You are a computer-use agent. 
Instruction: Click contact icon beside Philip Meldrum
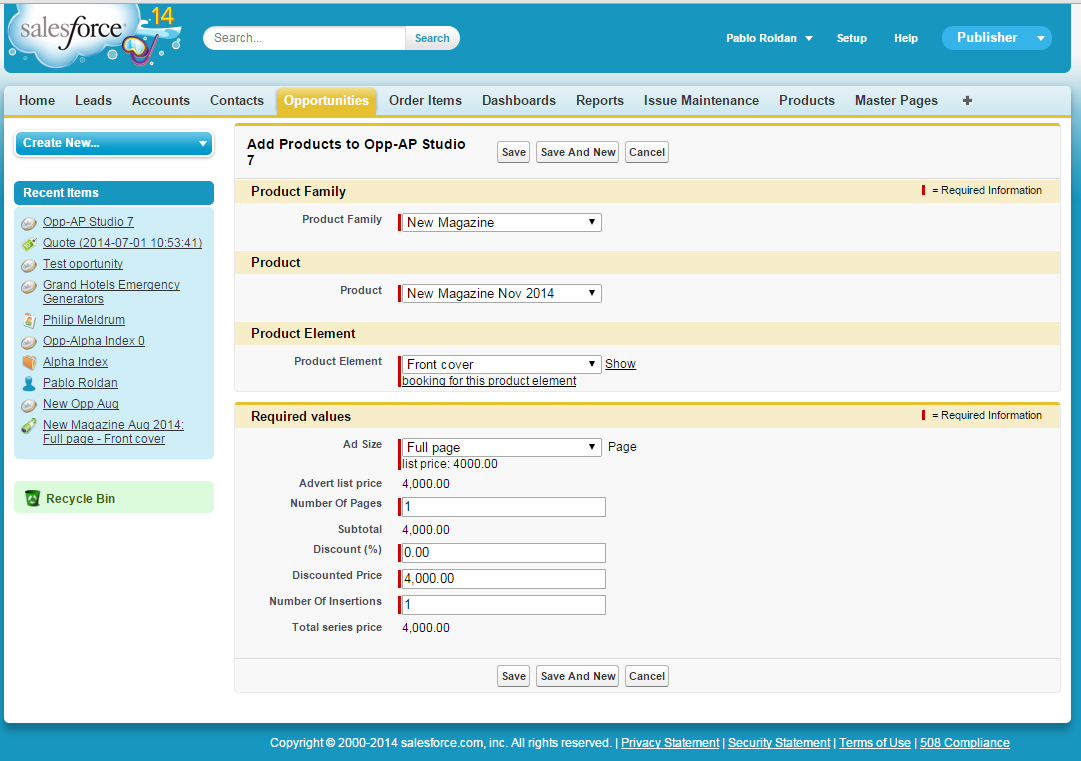28,321
